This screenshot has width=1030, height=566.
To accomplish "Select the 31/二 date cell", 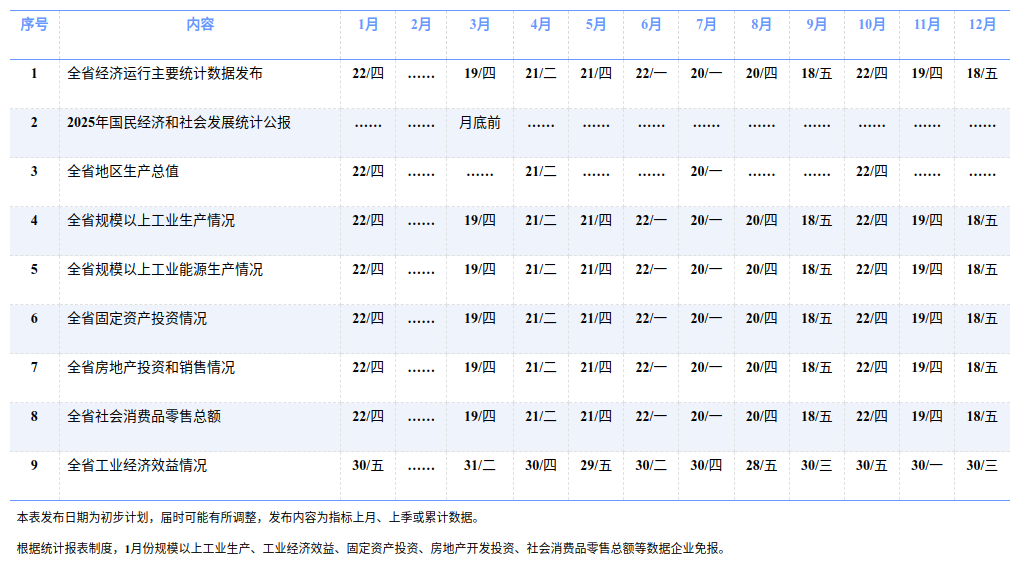I will [480, 465].
